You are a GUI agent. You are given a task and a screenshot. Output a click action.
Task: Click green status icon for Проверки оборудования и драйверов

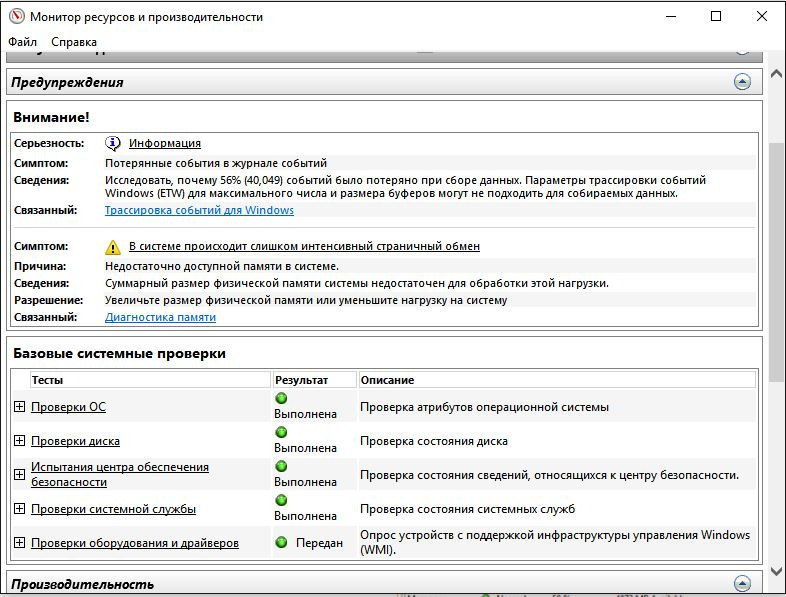click(x=281, y=543)
